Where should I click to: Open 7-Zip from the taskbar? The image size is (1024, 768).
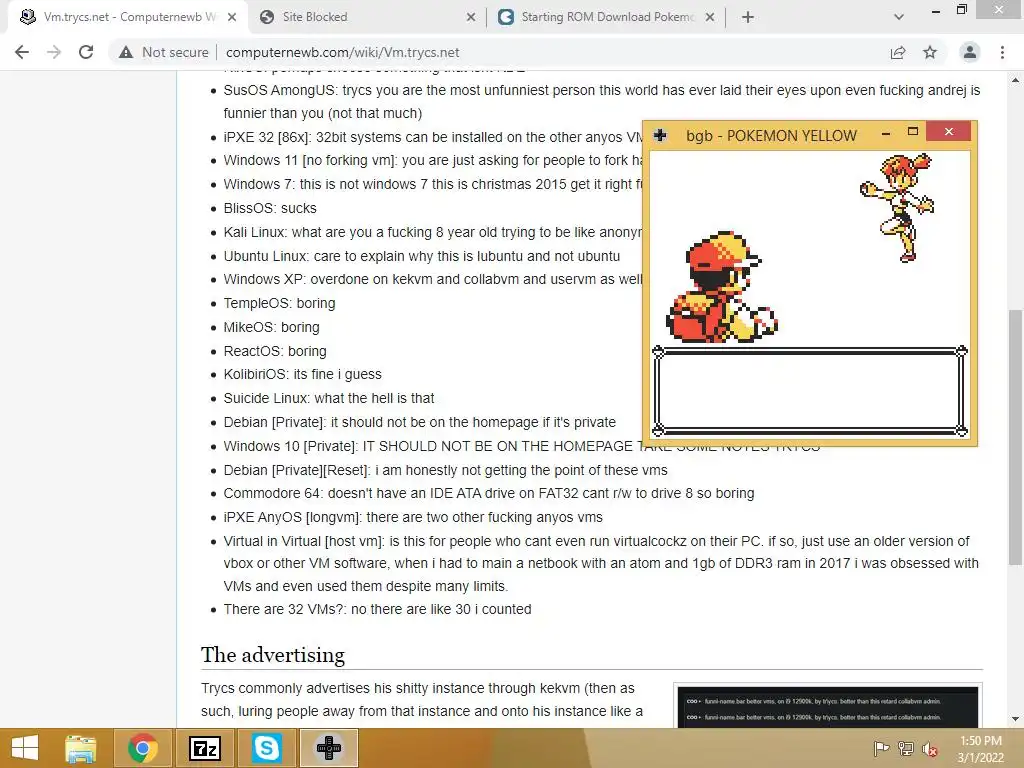click(204, 748)
